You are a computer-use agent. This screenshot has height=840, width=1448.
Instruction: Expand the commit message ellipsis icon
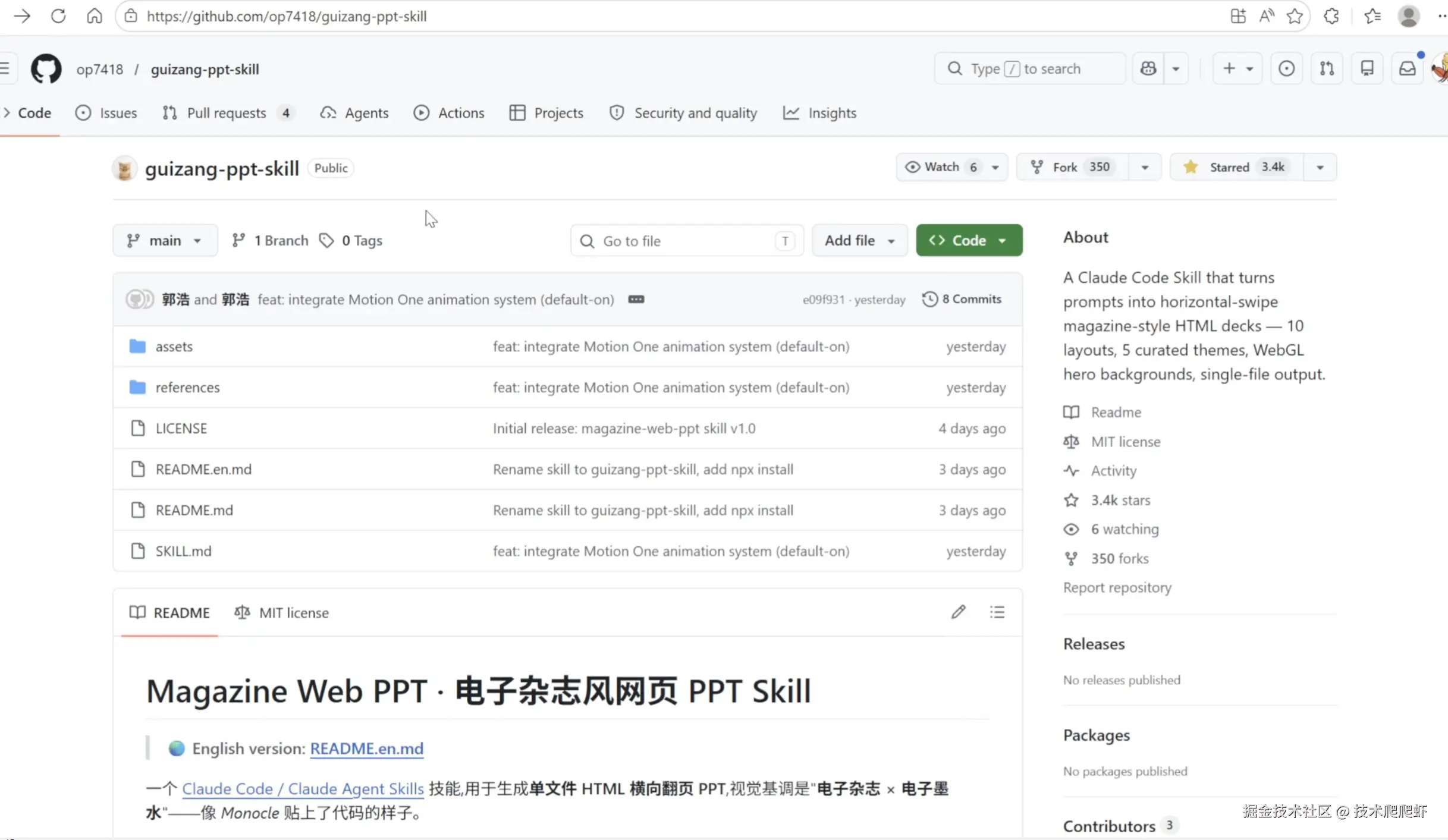pos(636,300)
